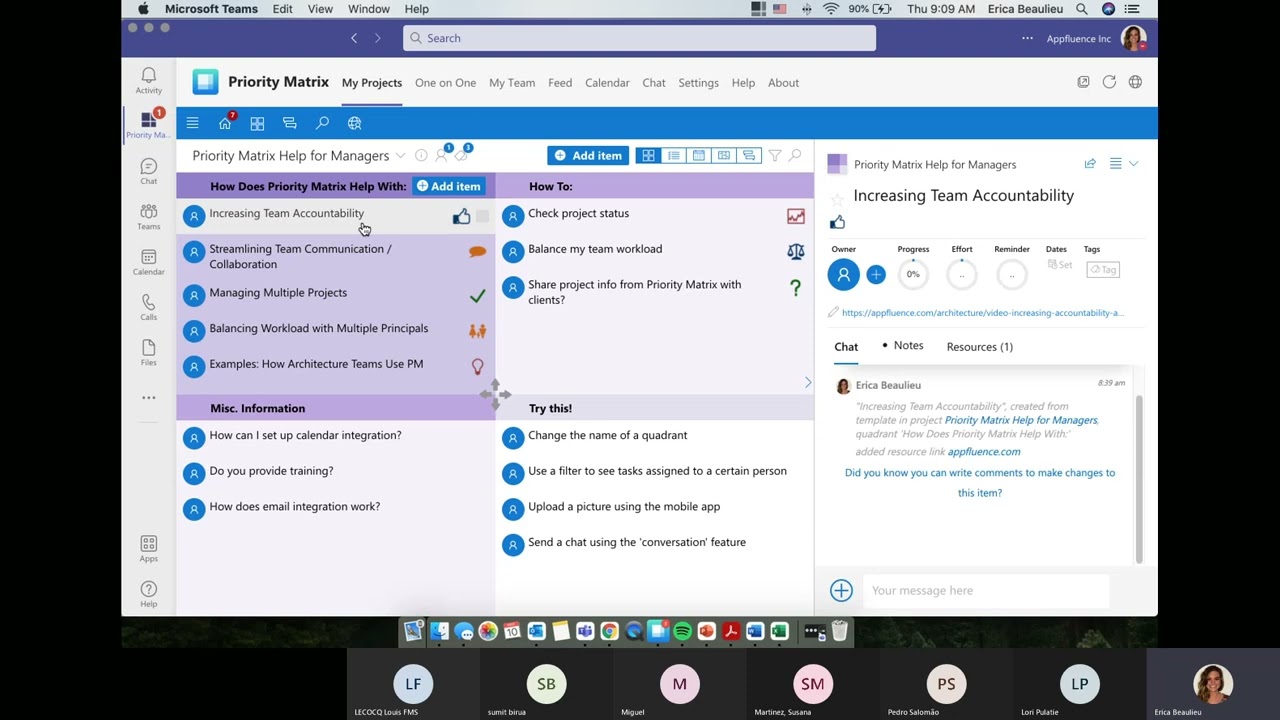Open Teams section in the left sidebar

[x=148, y=216]
